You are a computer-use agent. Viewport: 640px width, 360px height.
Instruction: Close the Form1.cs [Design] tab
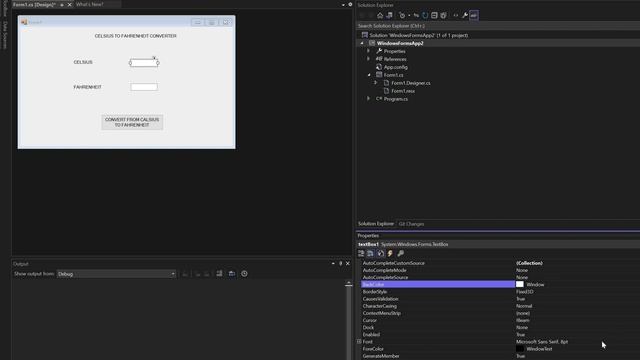[69, 4]
